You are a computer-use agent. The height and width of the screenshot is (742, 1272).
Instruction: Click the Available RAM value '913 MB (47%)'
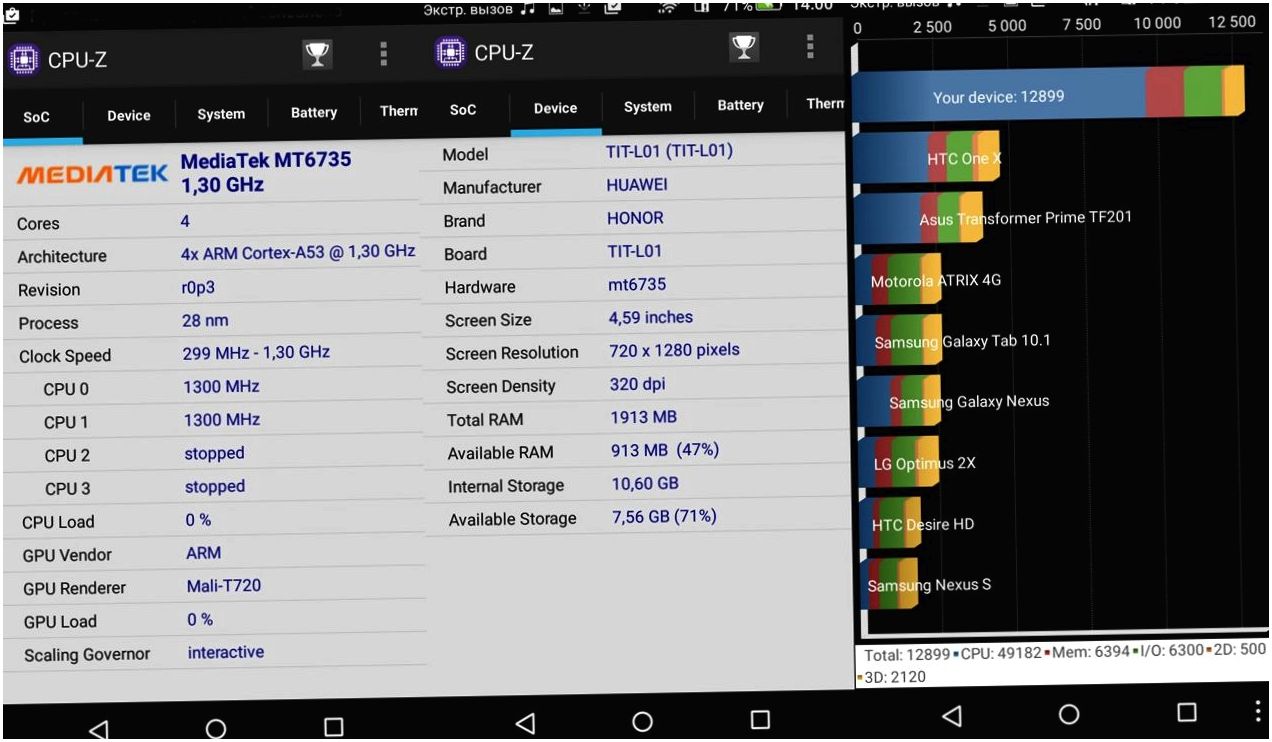pos(665,450)
